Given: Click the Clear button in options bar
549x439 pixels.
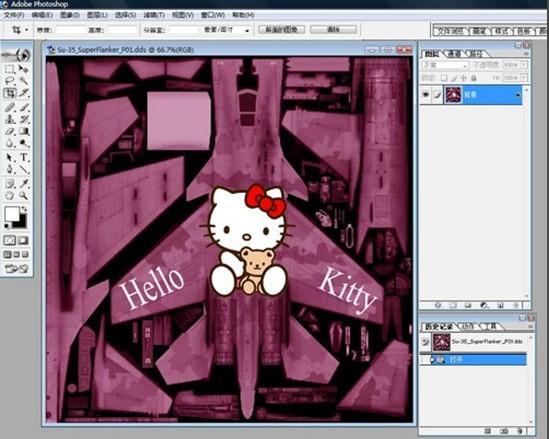Looking at the screenshot, I should 333,29.
